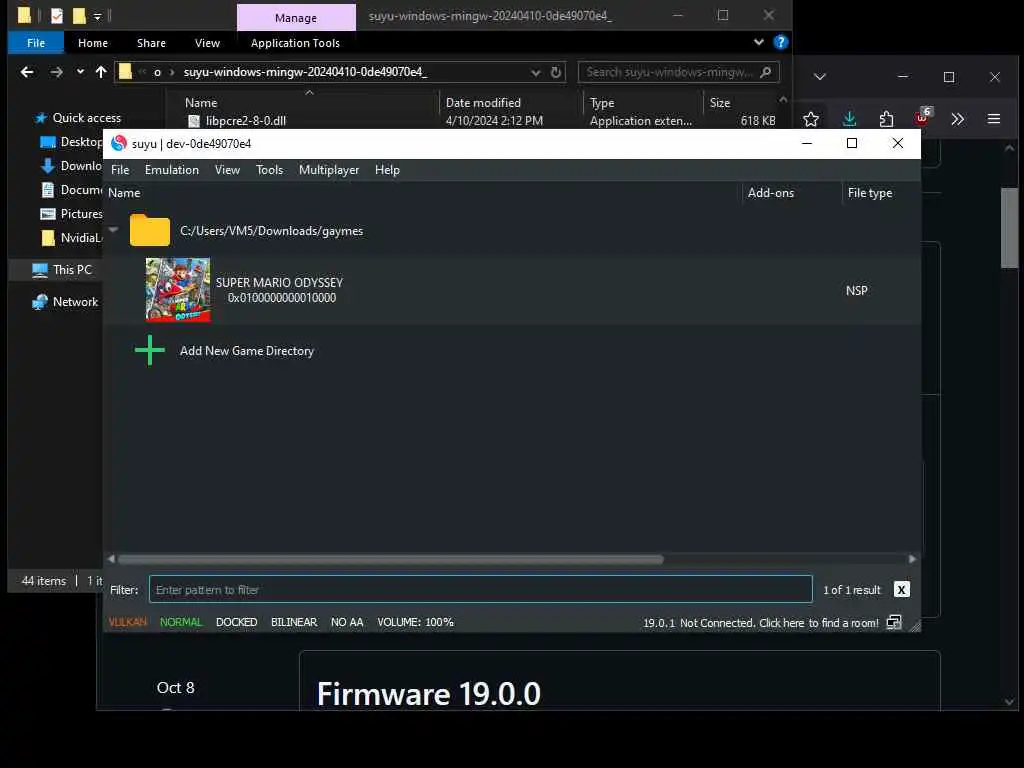The height and width of the screenshot is (768, 1024).
Task: Open the File tab in File Explorer
Action: pos(36,43)
